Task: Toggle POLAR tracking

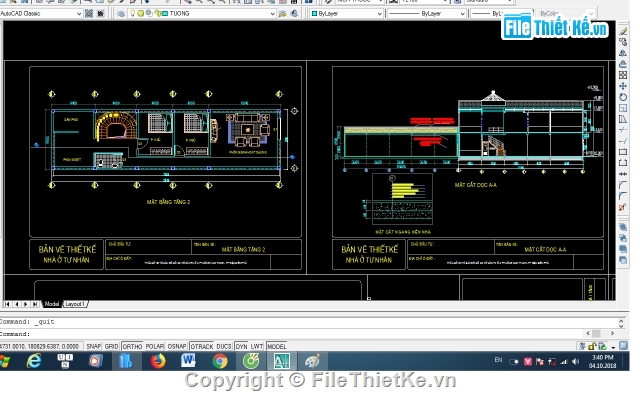Action: (x=155, y=347)
